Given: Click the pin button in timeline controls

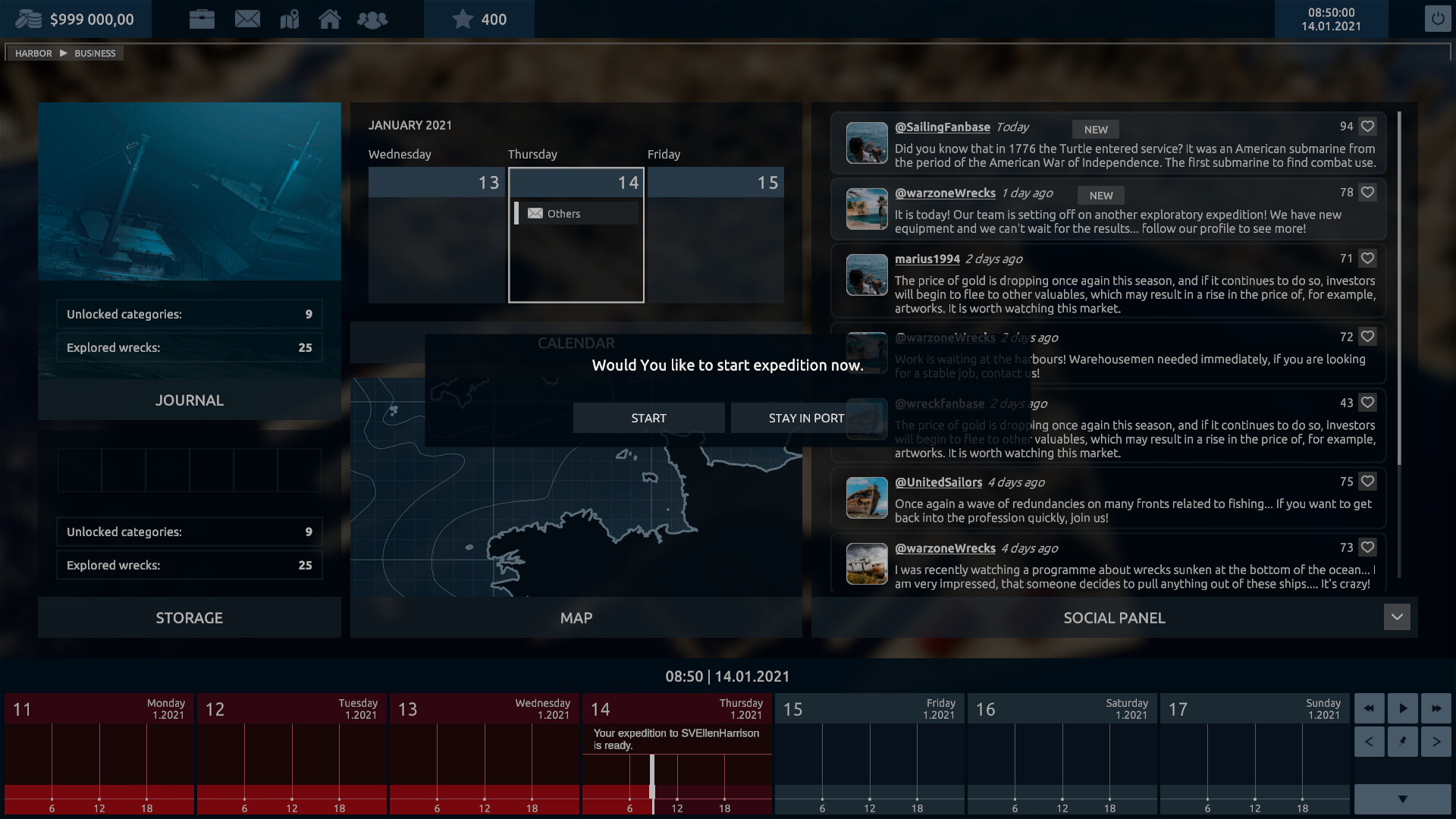Looking at the screenshot, I should click(x=1403, y=742).
